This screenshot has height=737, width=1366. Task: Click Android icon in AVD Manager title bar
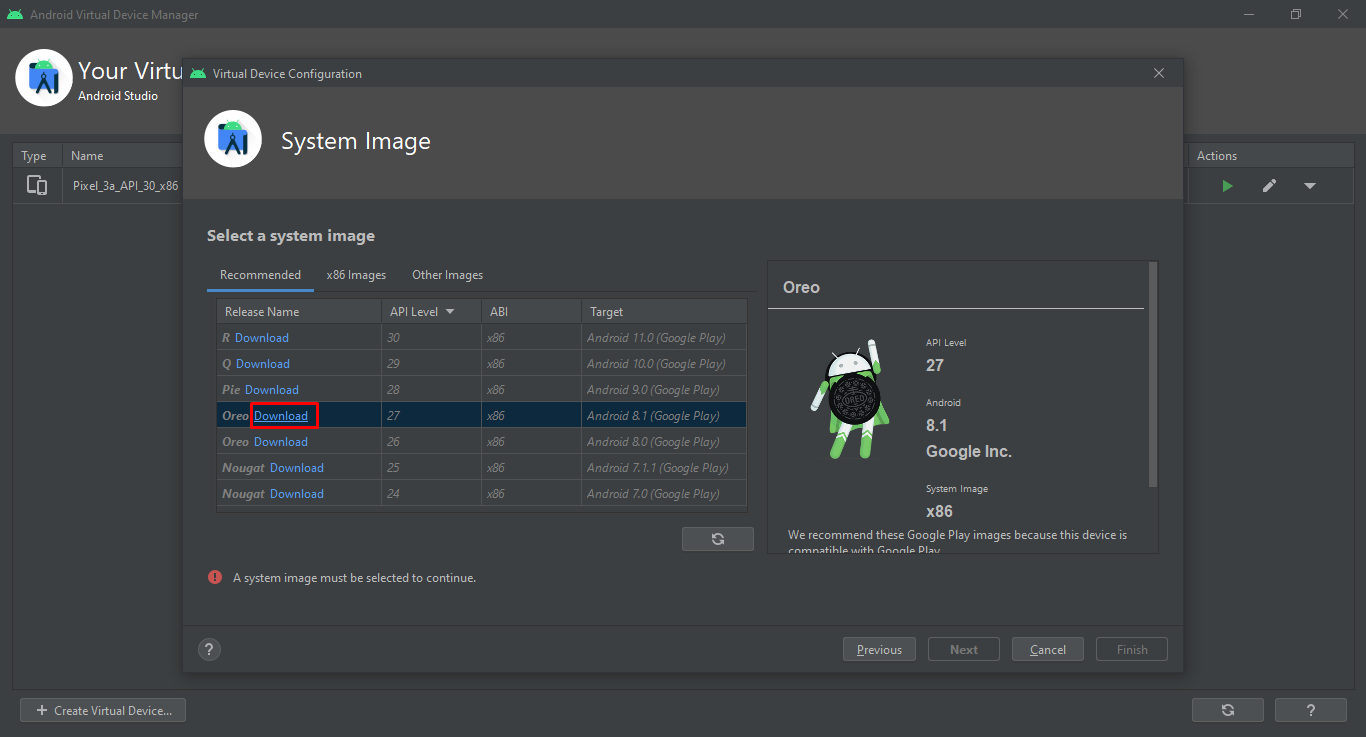coord(15,14)
